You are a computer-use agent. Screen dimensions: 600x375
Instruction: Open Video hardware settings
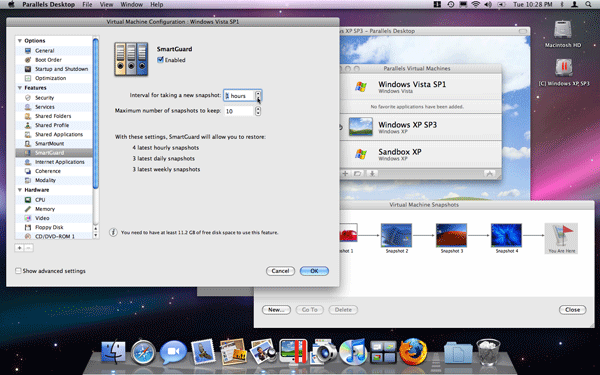54,218
